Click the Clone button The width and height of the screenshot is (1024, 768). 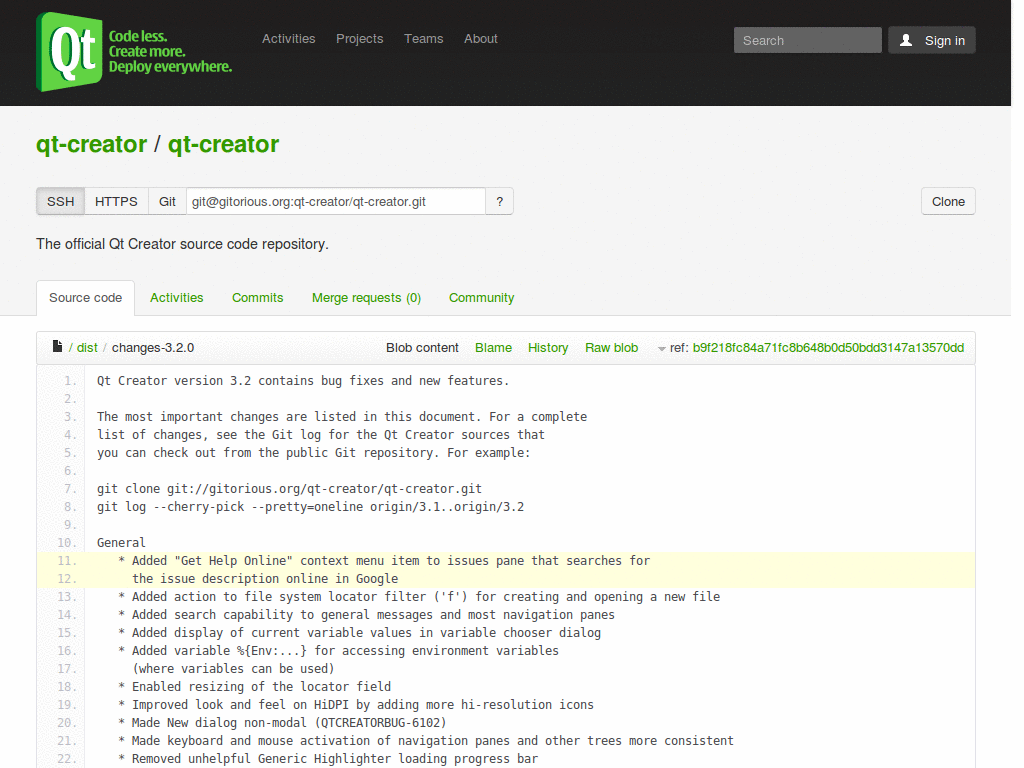pos(948,201)
